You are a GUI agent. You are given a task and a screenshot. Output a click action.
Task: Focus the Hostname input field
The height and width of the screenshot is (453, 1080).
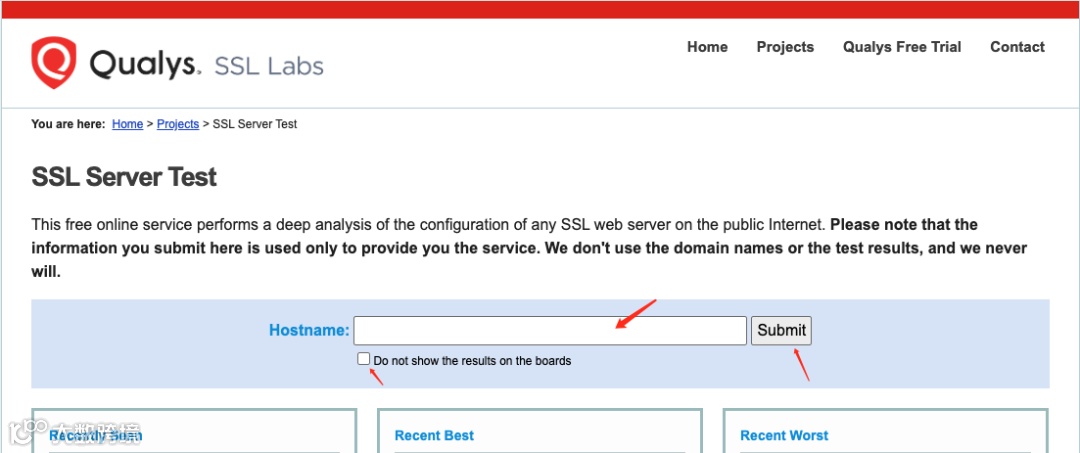pyautogui.click(x=550, y=330)
